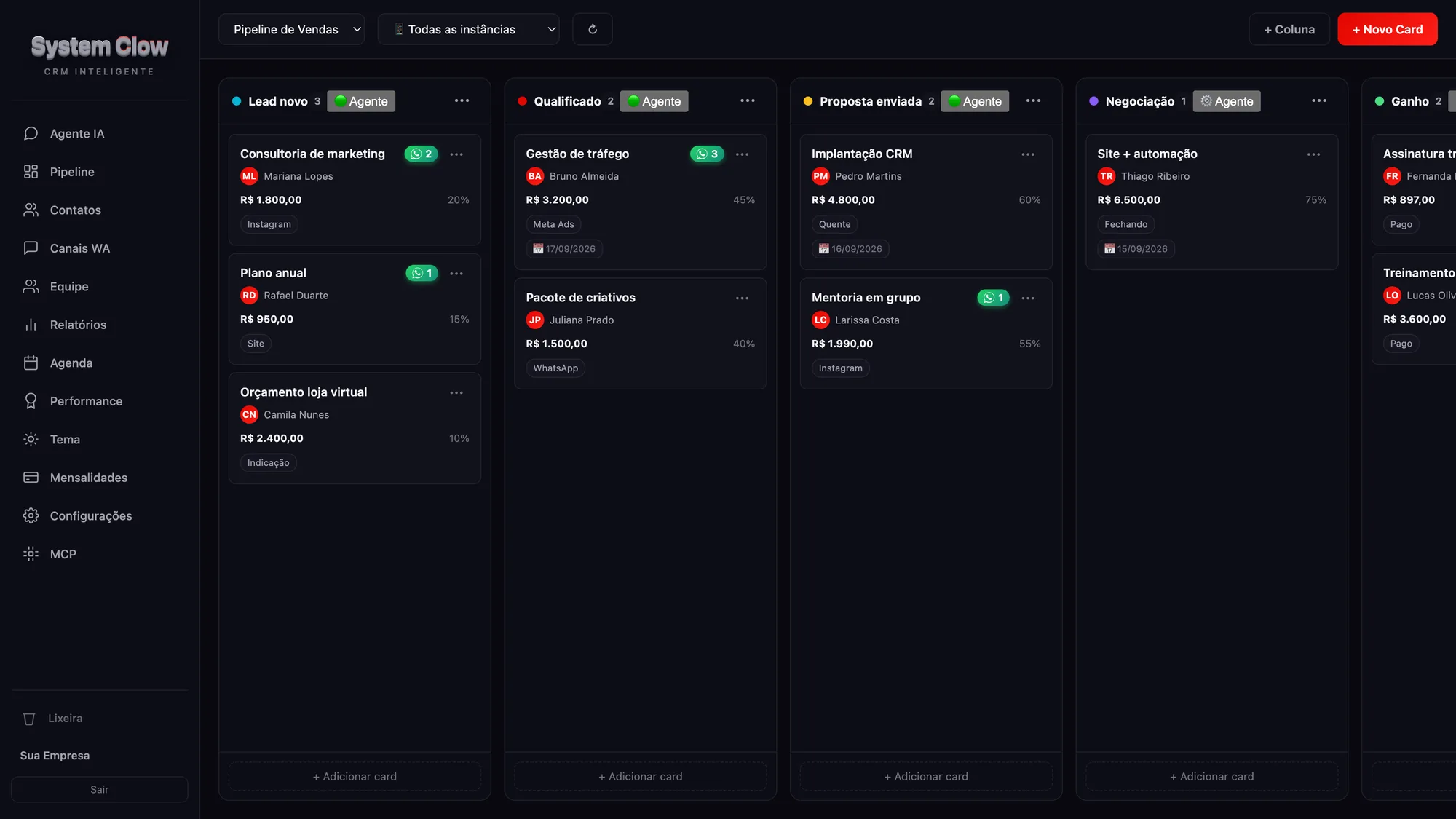Open Negociação column options menu
The image size is (1456, 819).
(1319, 100)
